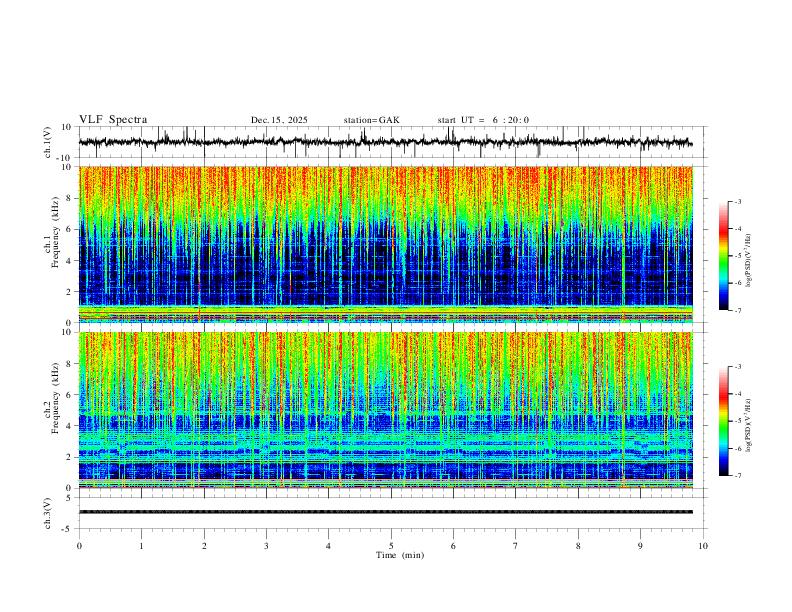Screen dimensions: 792x612
Task: Click the ch.3(V) axis label
Action: pos(48,513)
